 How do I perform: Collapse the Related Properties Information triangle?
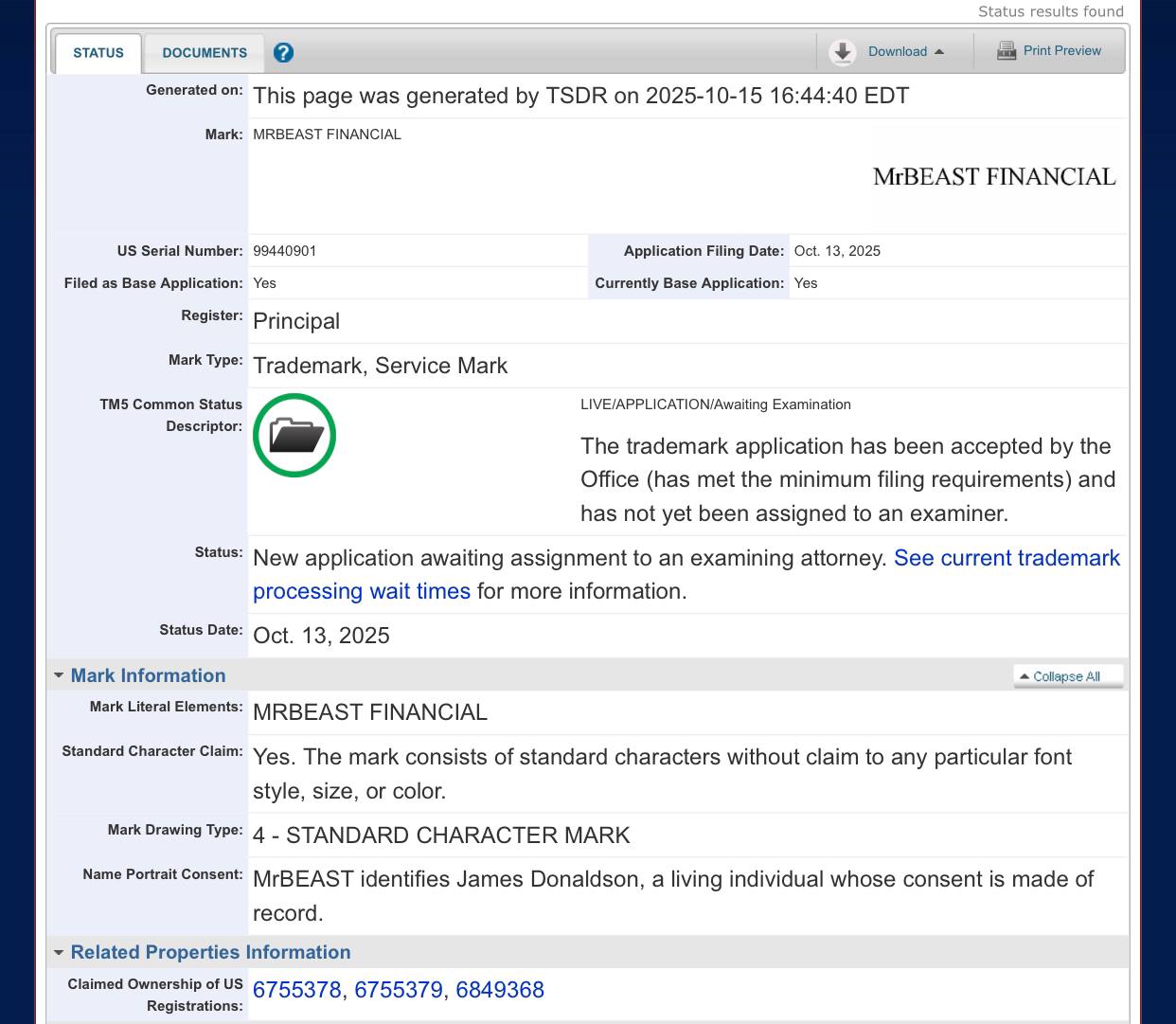point(59,952)
